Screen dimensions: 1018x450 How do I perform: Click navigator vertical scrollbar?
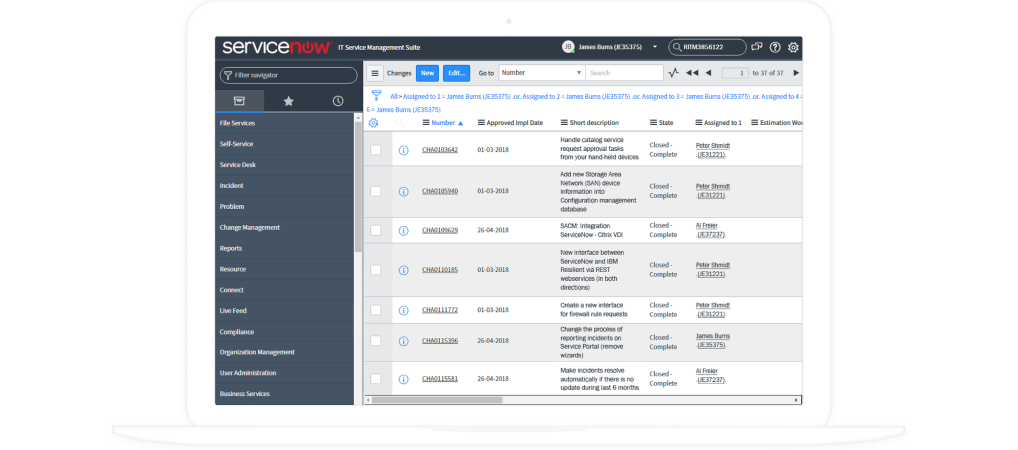click(x=358, y=185)
